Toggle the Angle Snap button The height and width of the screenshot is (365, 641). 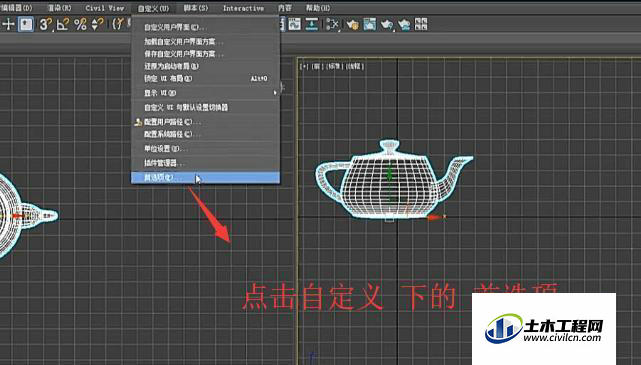tap(63, 25)
